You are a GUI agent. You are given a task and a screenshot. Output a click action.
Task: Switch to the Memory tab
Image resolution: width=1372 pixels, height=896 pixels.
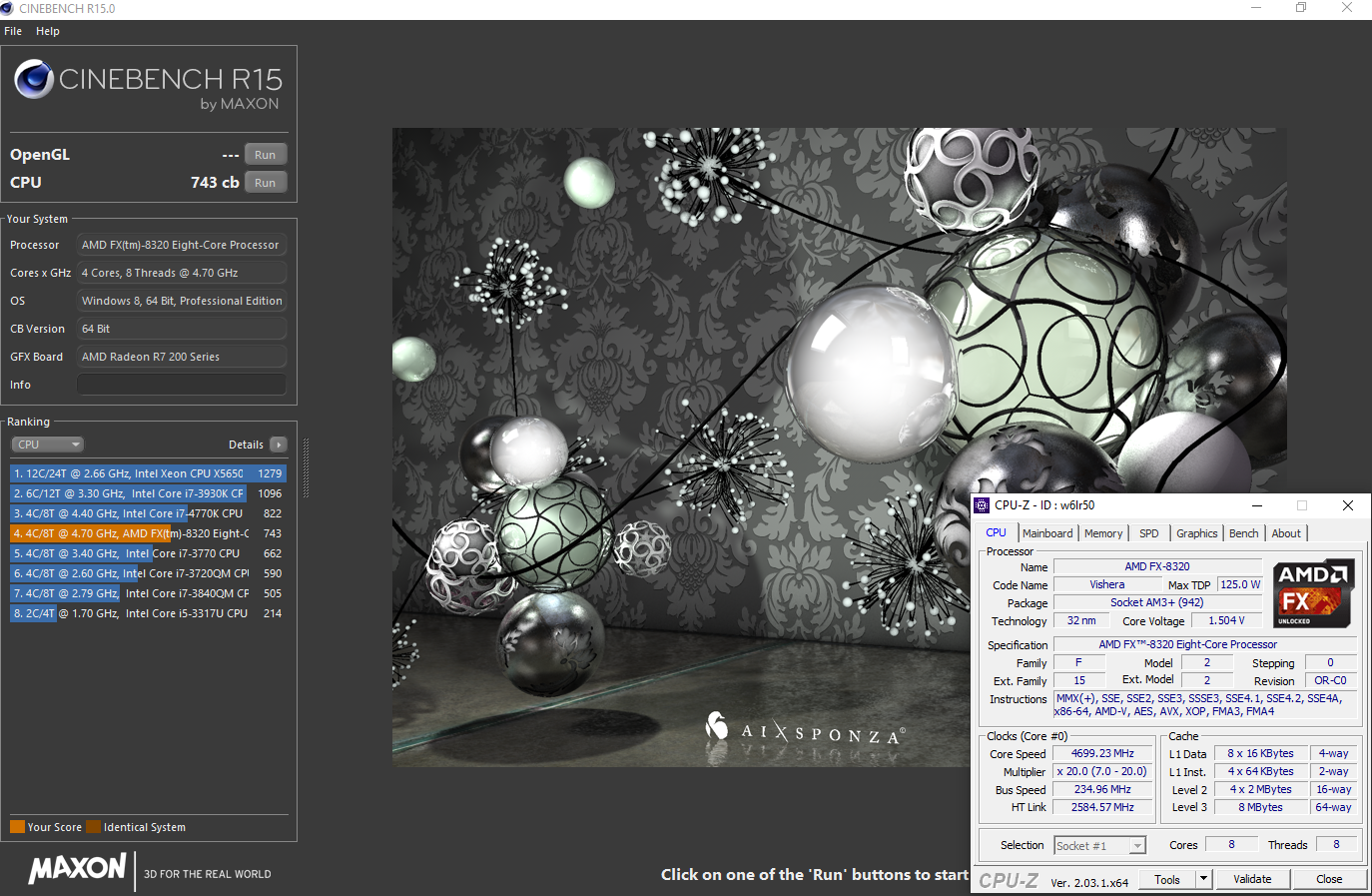point(1103,533)
